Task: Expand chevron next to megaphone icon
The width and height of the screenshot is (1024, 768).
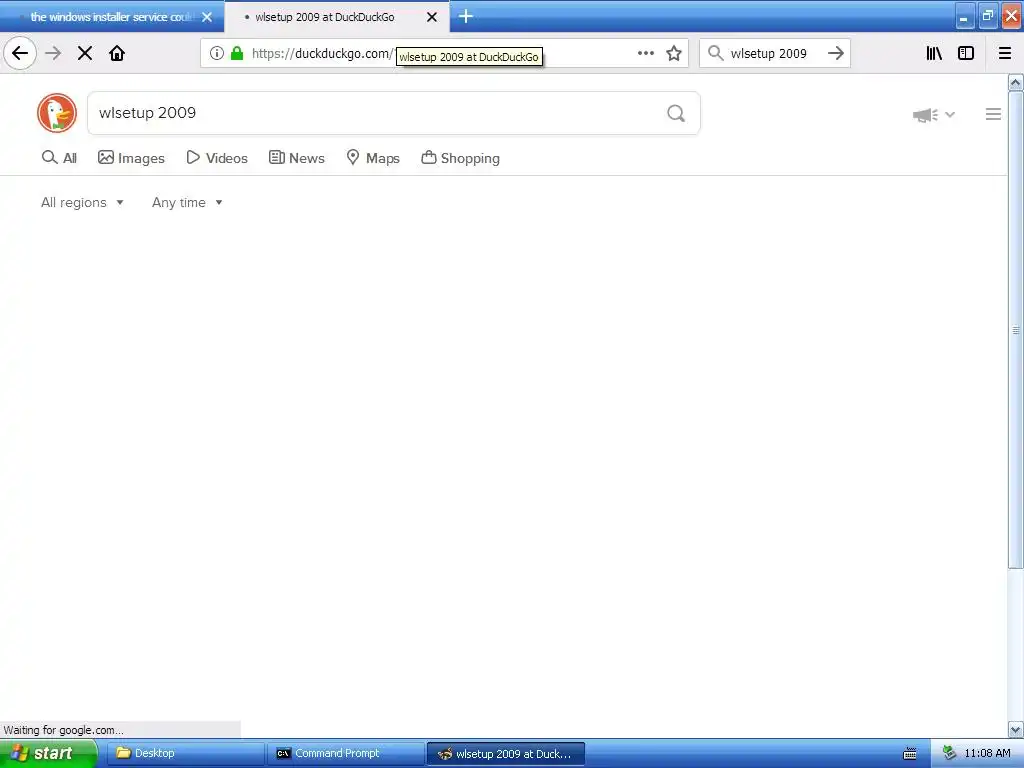Action: pos(950,115)
